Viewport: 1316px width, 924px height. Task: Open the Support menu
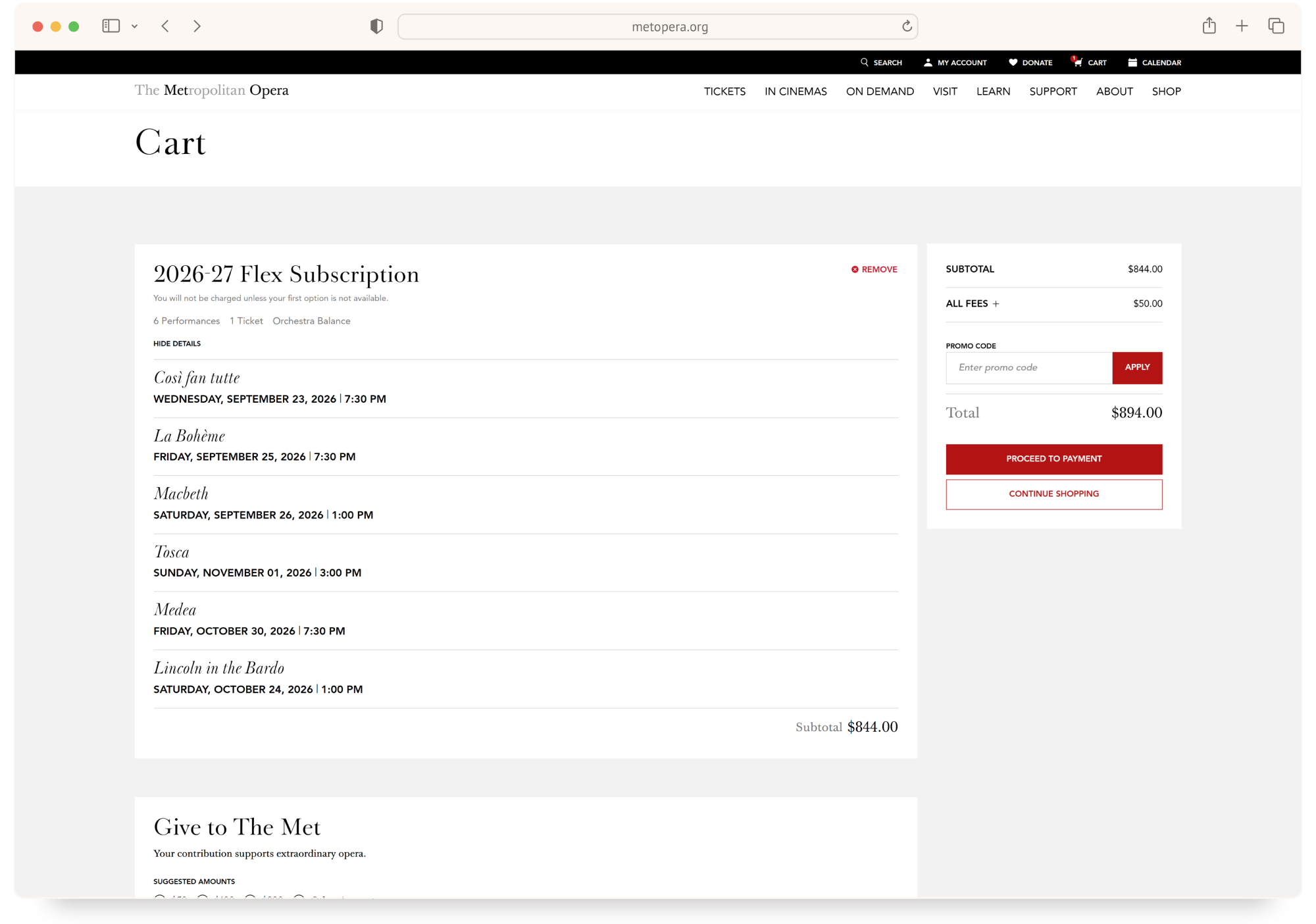[x=1053, y=91]
